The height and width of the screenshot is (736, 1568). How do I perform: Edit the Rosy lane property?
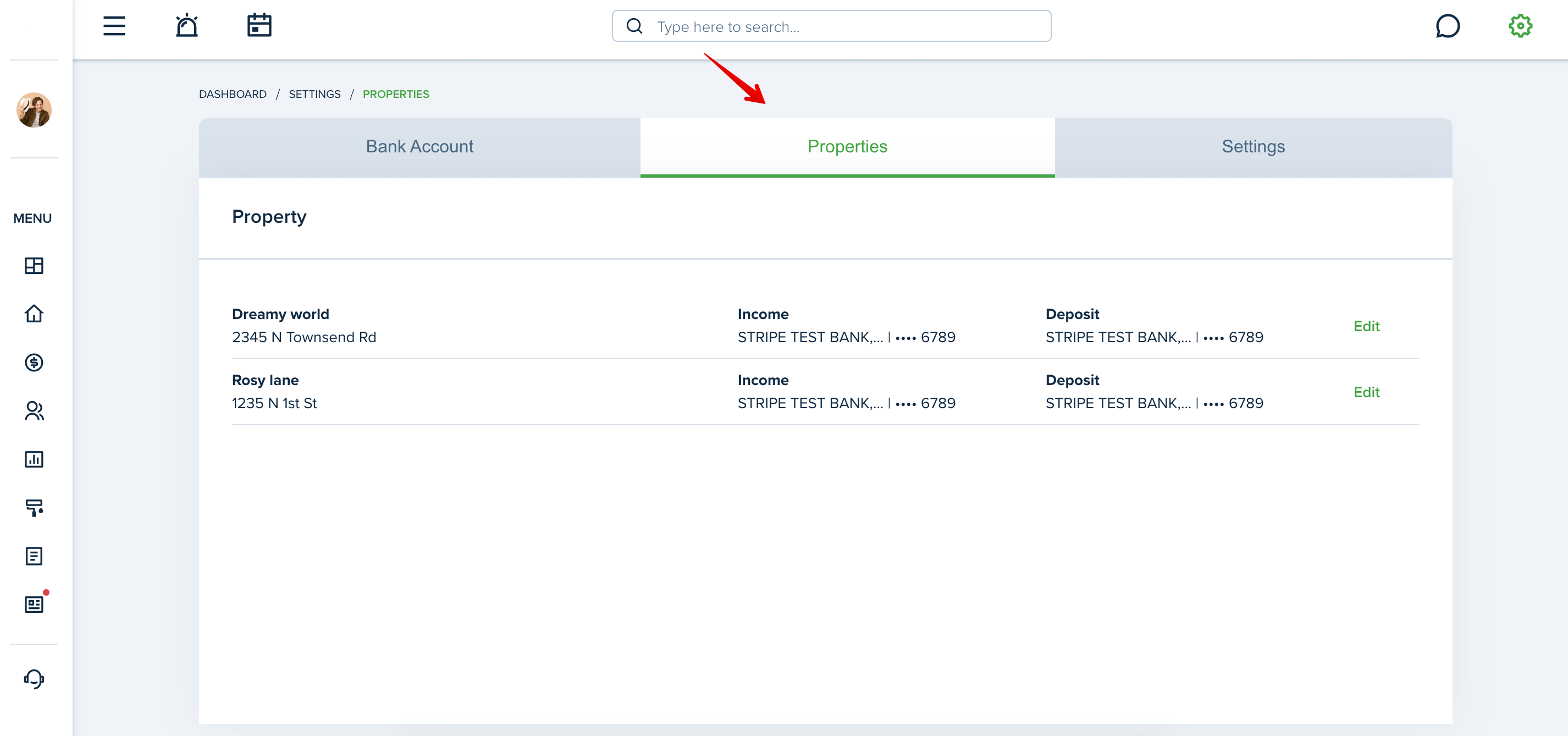click(1366, 392)
